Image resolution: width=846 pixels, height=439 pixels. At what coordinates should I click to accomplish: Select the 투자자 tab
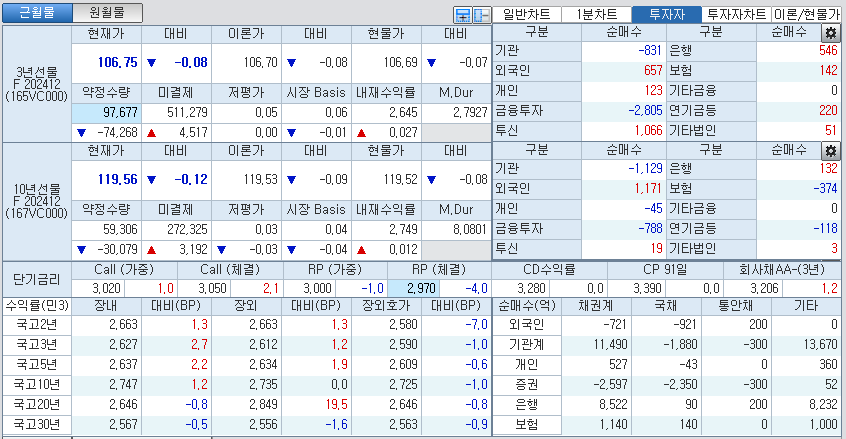point(666,15)
